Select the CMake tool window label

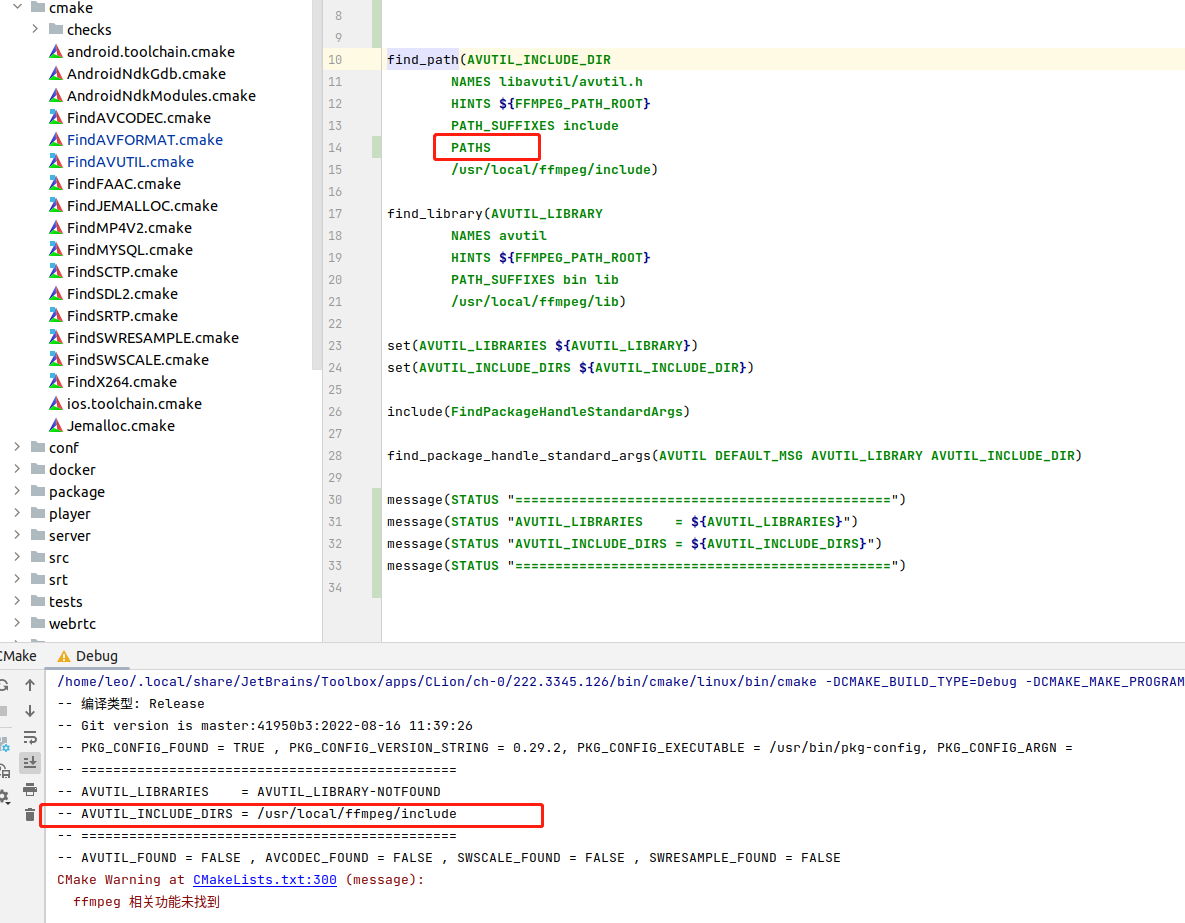pos(18,656)
